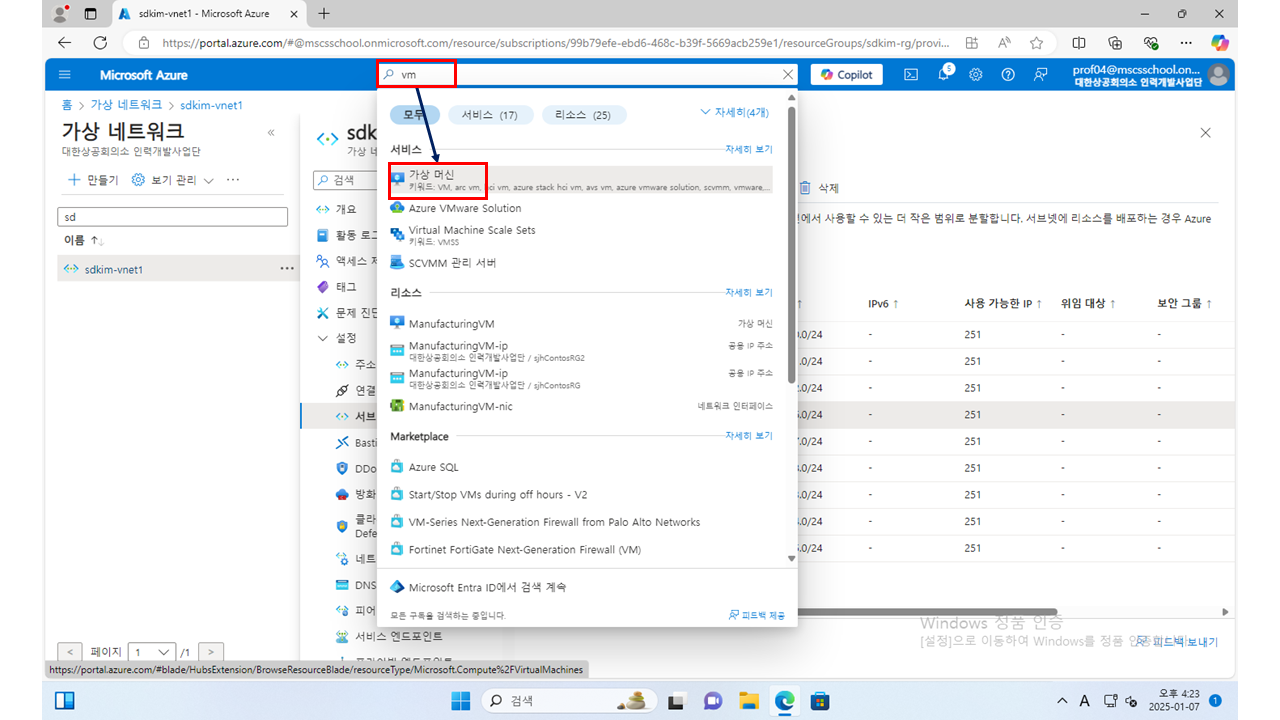Select SCVMM 관리 서버 result
1280x720 pixels.
point(452,263)
